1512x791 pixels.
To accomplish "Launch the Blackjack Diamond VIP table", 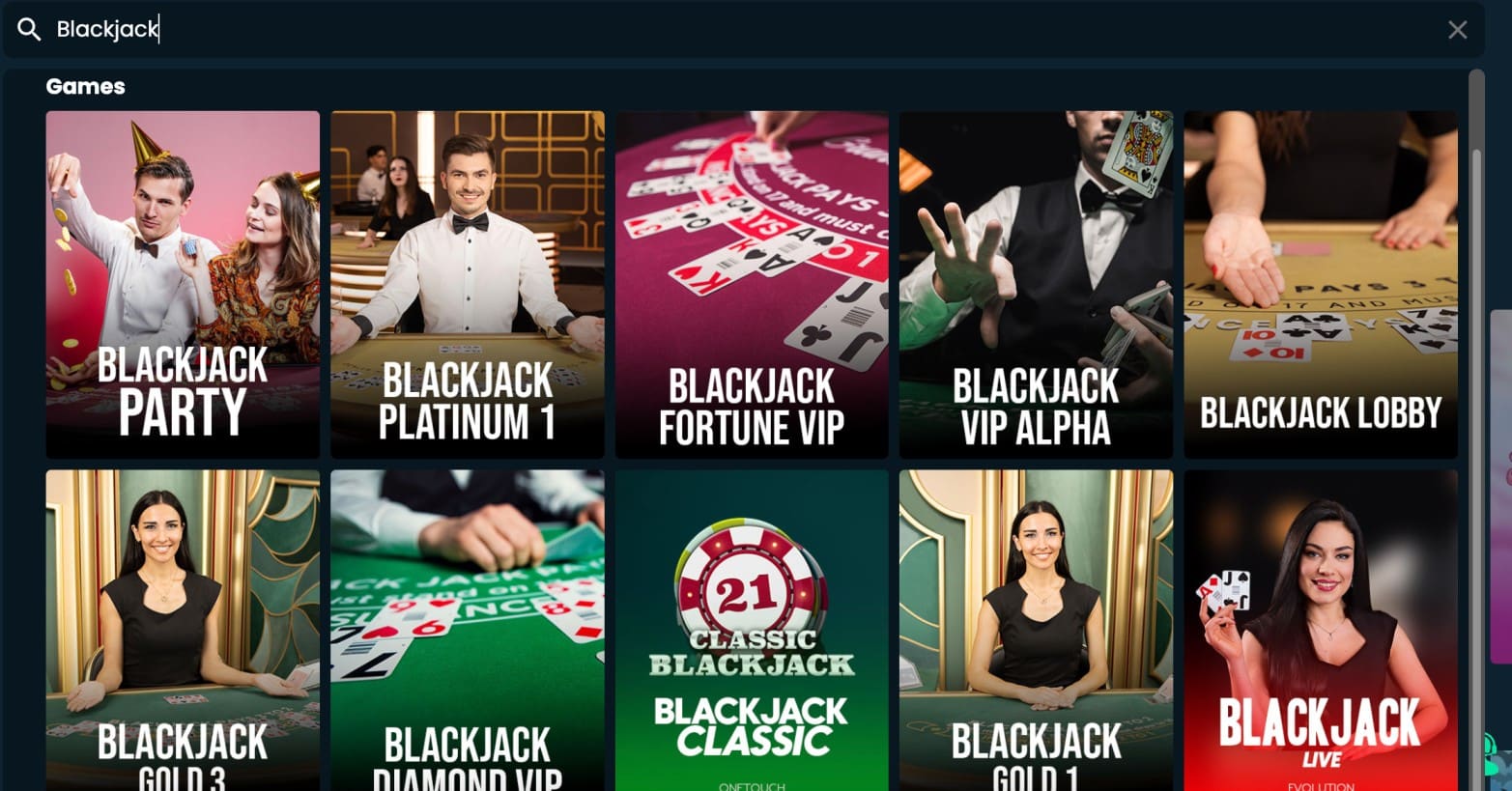I will [x=468, y=631].
